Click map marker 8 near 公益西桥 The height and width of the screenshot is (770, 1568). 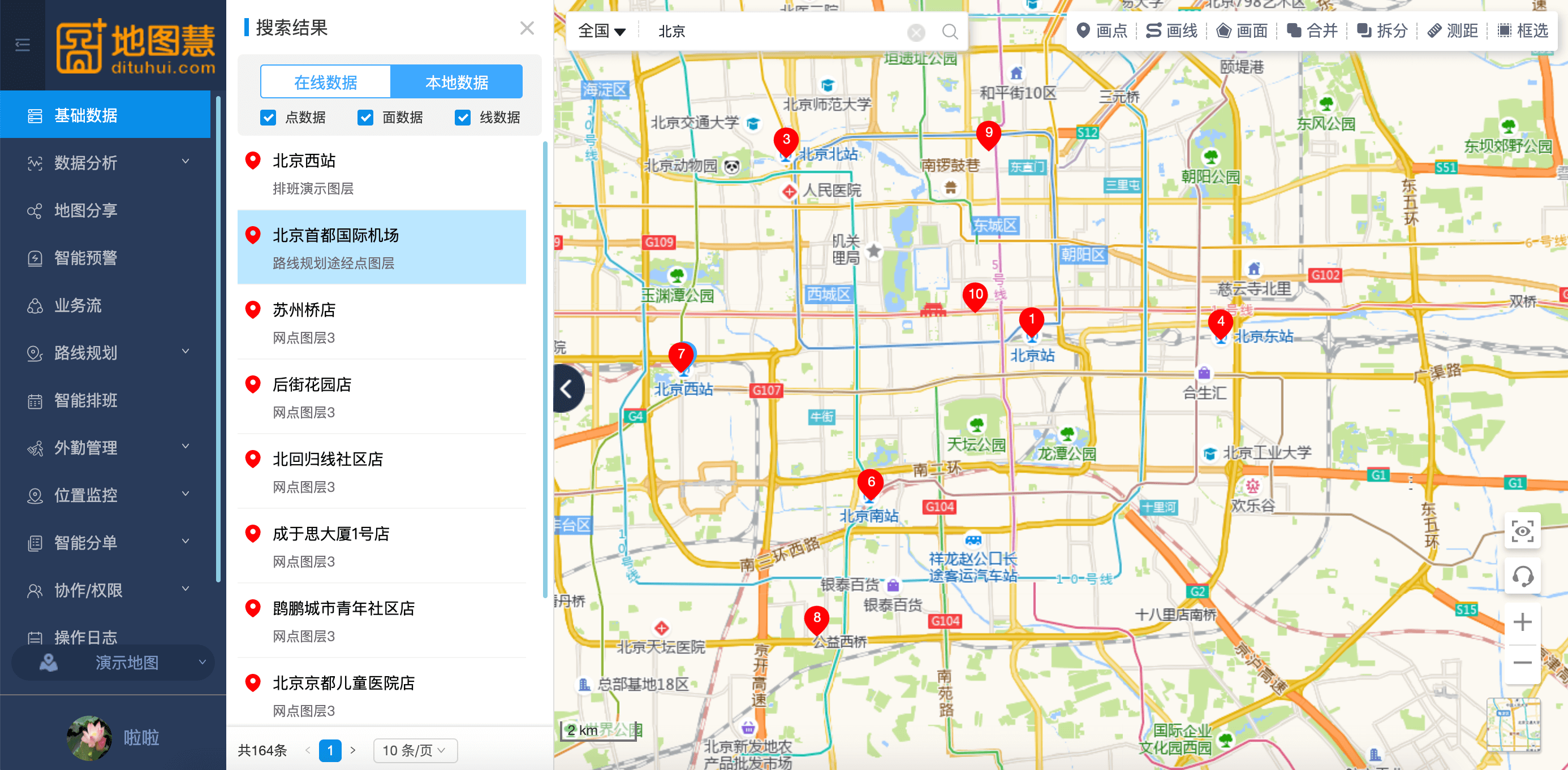point(816,620)
